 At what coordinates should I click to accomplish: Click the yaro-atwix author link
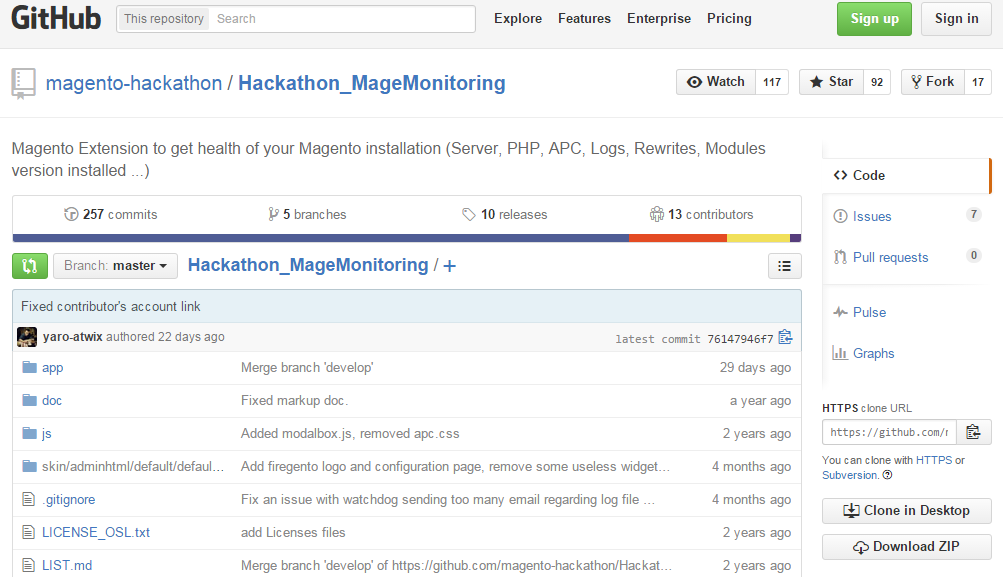[72, 337]
